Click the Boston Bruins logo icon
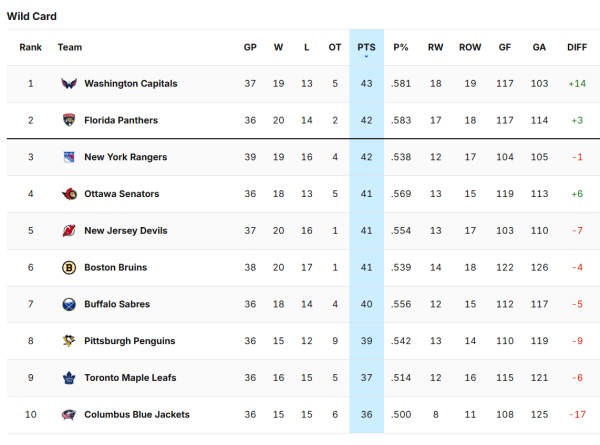Image resolution: width=600 pixels, height=445 pixels. pyautogui.click(x=69, y=268)
